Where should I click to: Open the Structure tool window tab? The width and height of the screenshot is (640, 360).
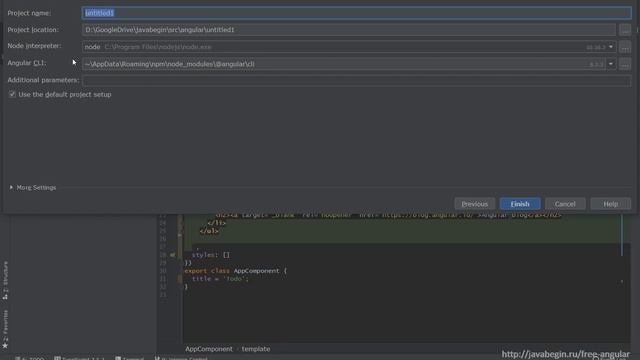click(5, 280)
